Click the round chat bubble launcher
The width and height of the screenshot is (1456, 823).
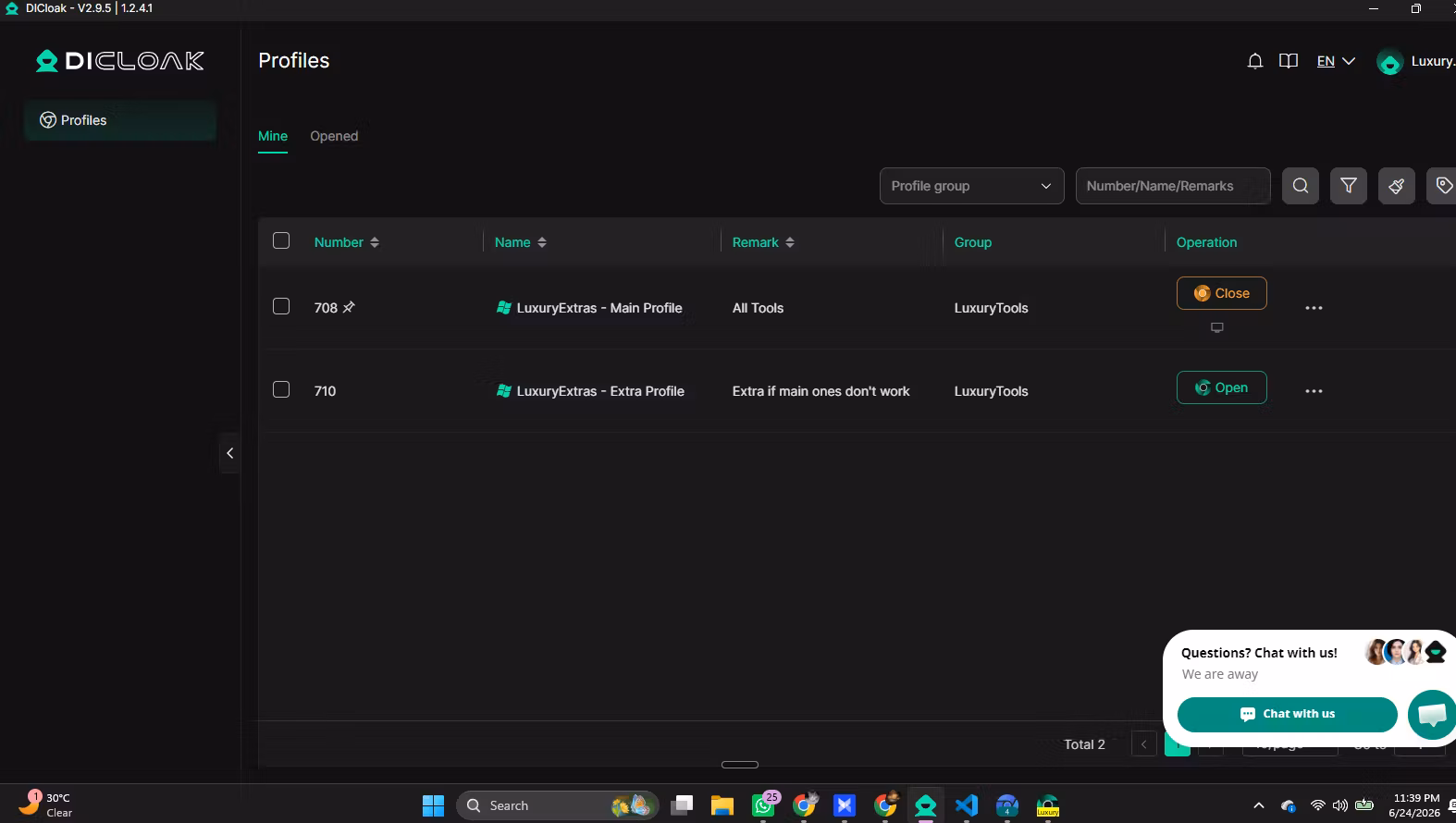pos(1432,714)
